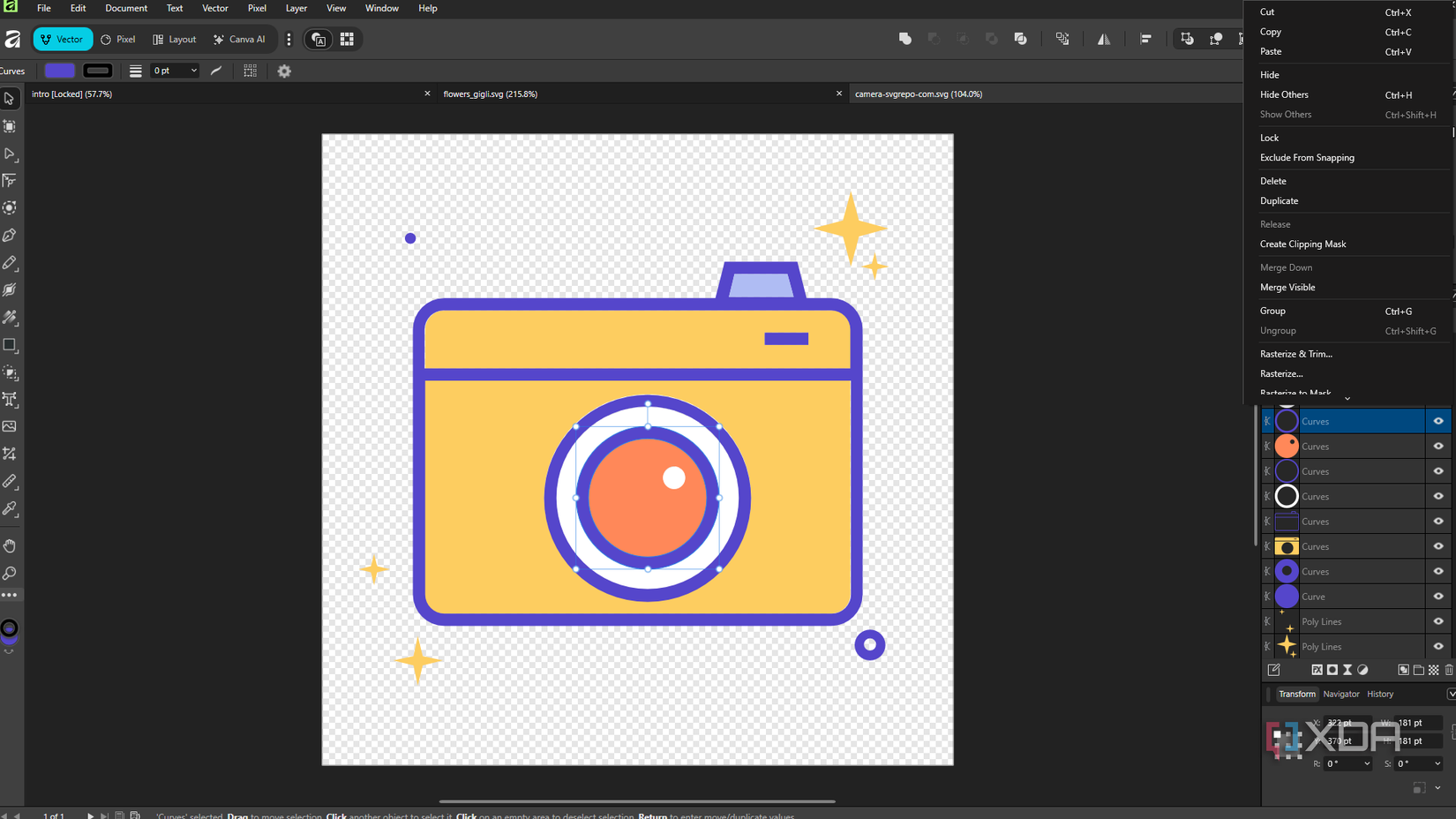Add a group folder in Layers panel
1456x819 pixels.
click(1419, 670)
